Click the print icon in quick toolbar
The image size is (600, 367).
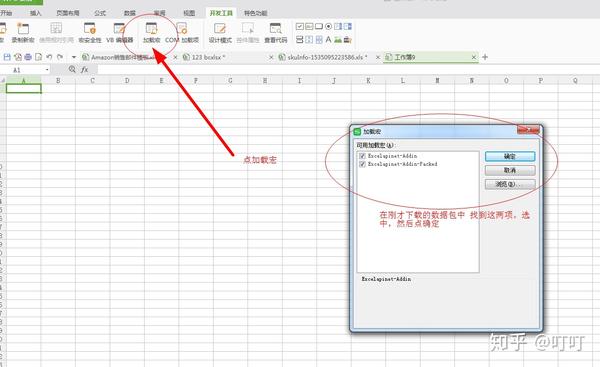28,57
